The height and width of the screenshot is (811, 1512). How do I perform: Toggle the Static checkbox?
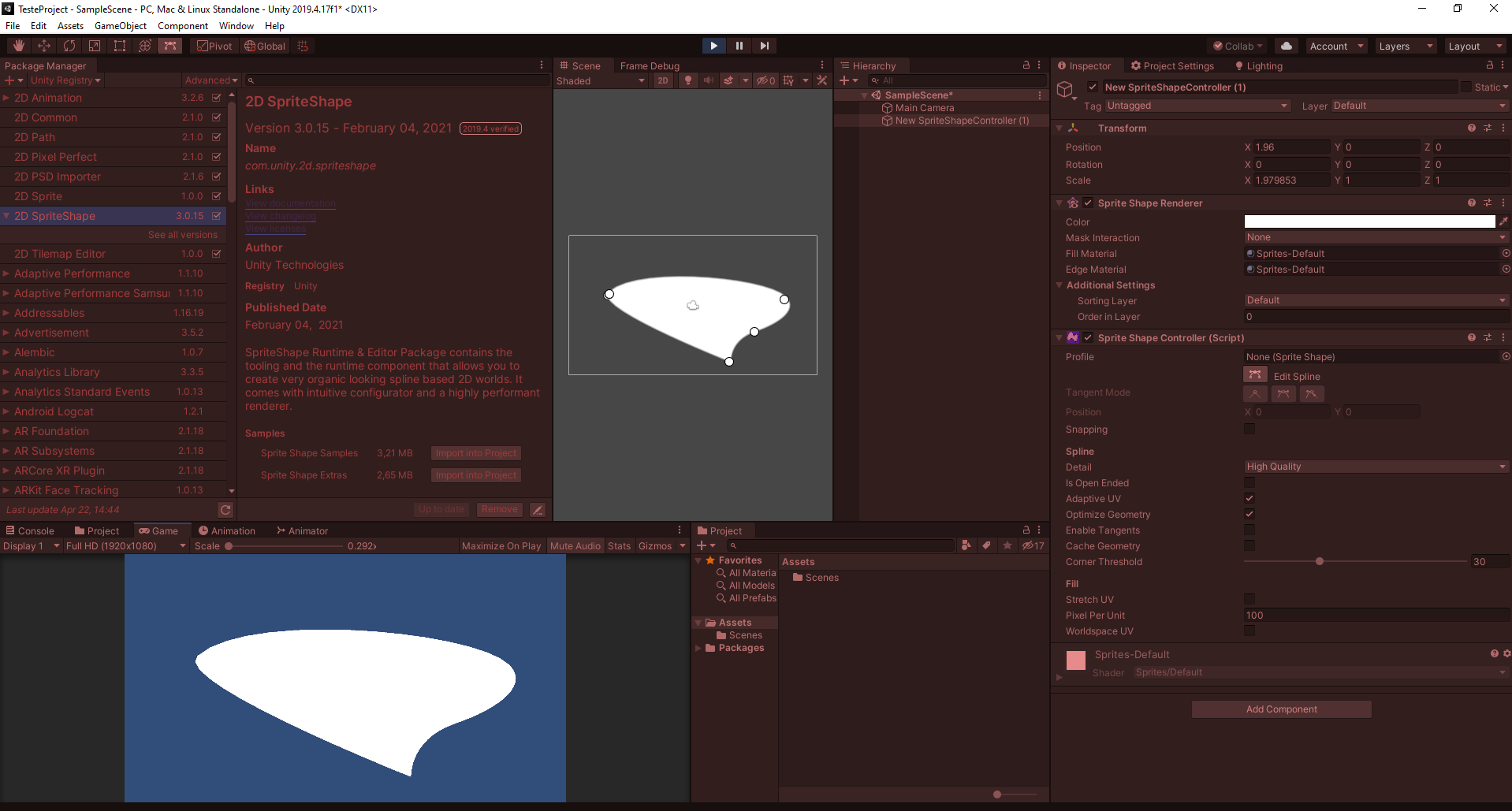click(x=1466, y=87)
